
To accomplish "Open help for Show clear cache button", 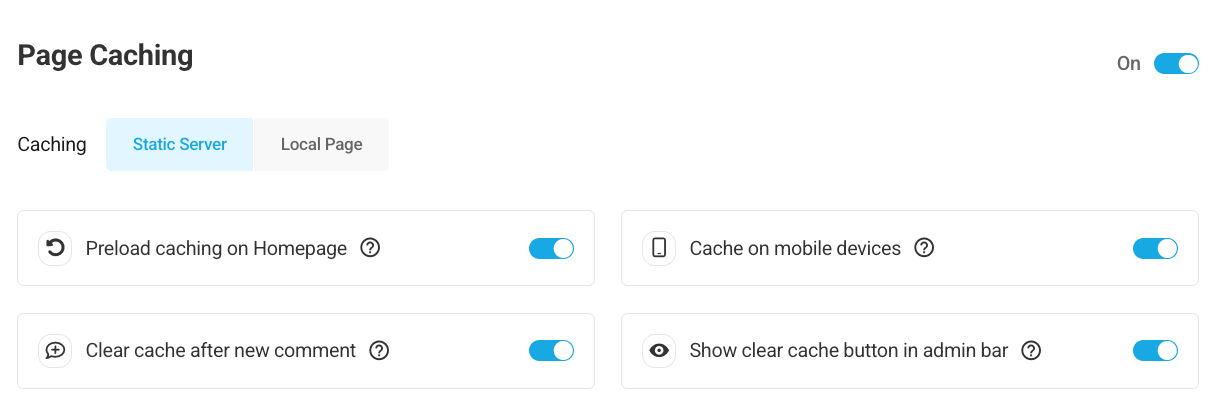I will (1031, 351).
